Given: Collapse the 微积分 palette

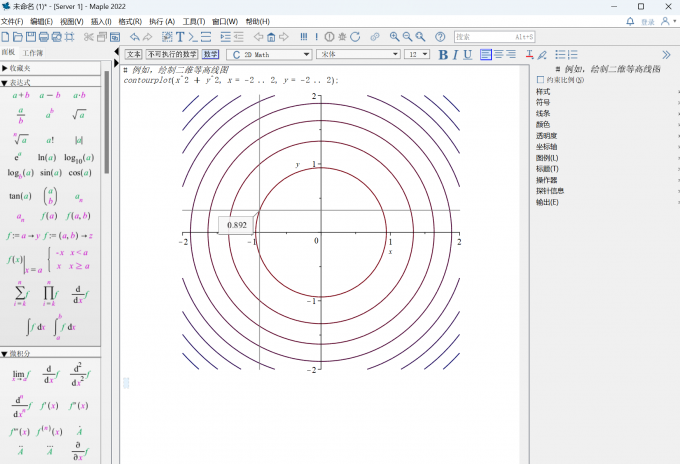Looking at the screenshot, I should pos(4,354).
